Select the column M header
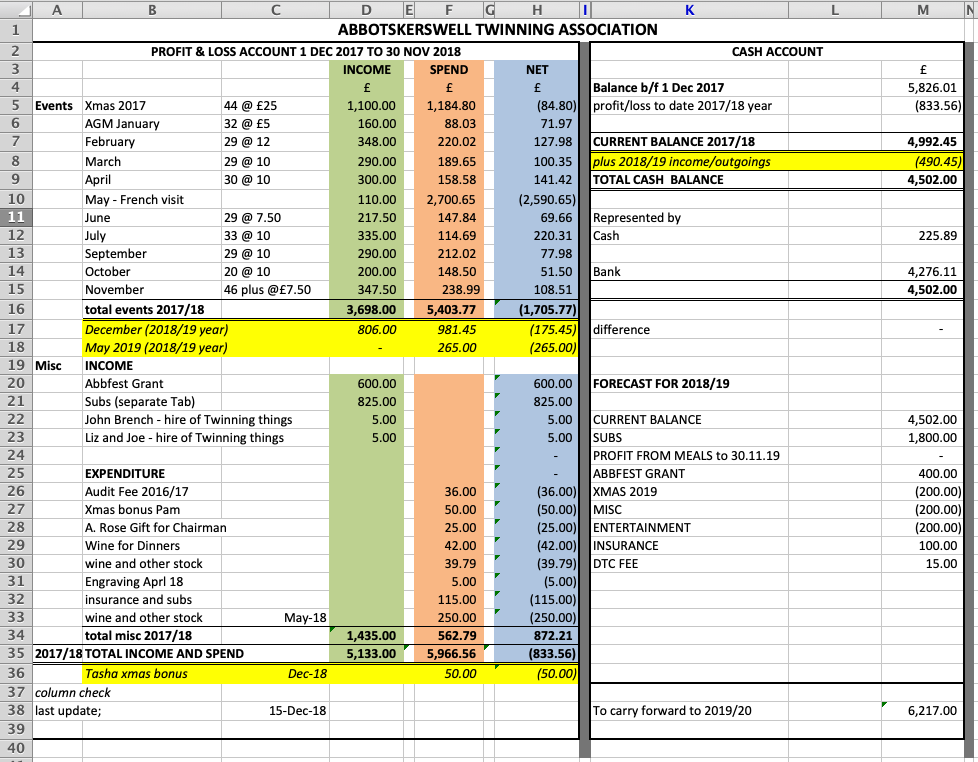The image size is (978, 762). pyautogui.click(x=923, y=9)
